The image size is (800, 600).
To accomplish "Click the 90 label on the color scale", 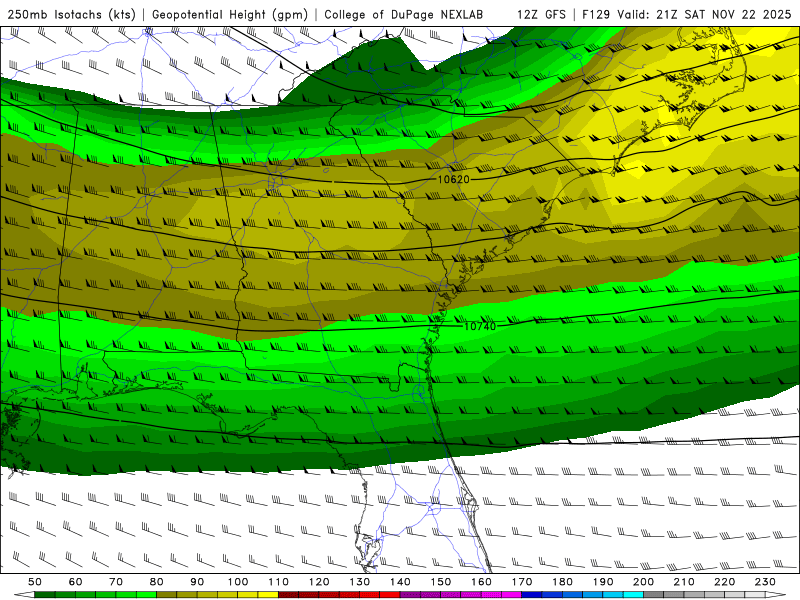I will [x=197, y=582].
